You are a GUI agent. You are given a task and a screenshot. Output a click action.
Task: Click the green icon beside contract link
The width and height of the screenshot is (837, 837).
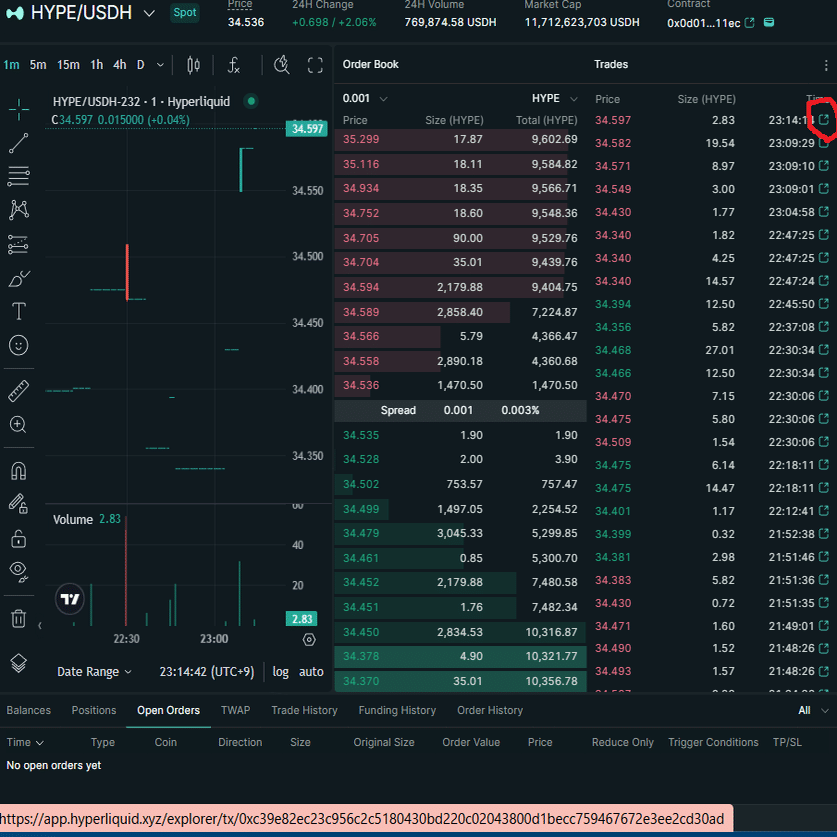click(769, 22)
